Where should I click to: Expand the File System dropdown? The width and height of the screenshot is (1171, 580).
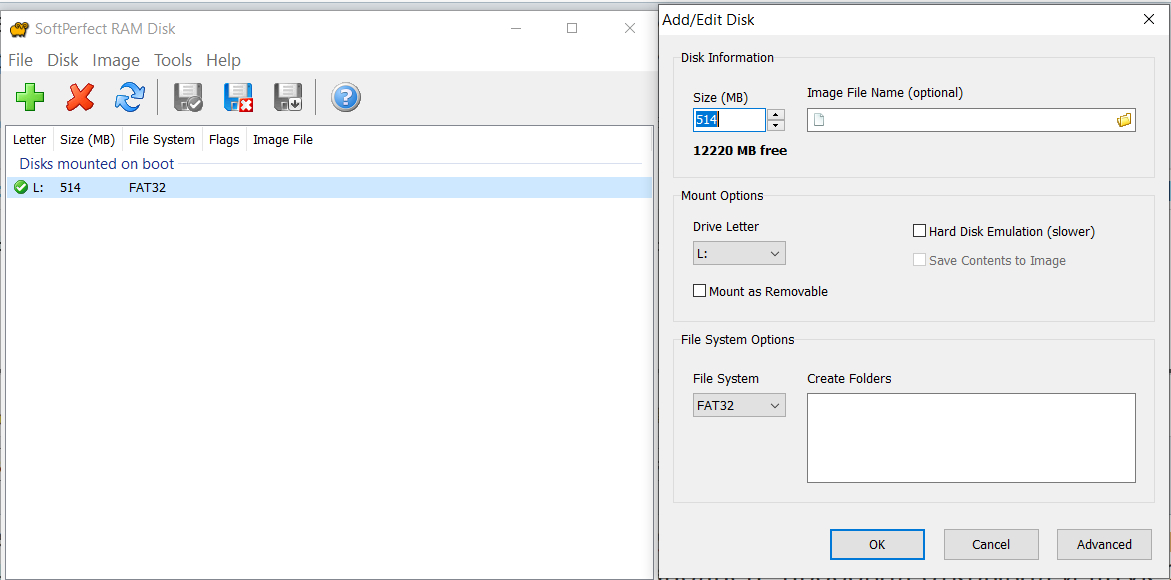(x=739, y=405)
